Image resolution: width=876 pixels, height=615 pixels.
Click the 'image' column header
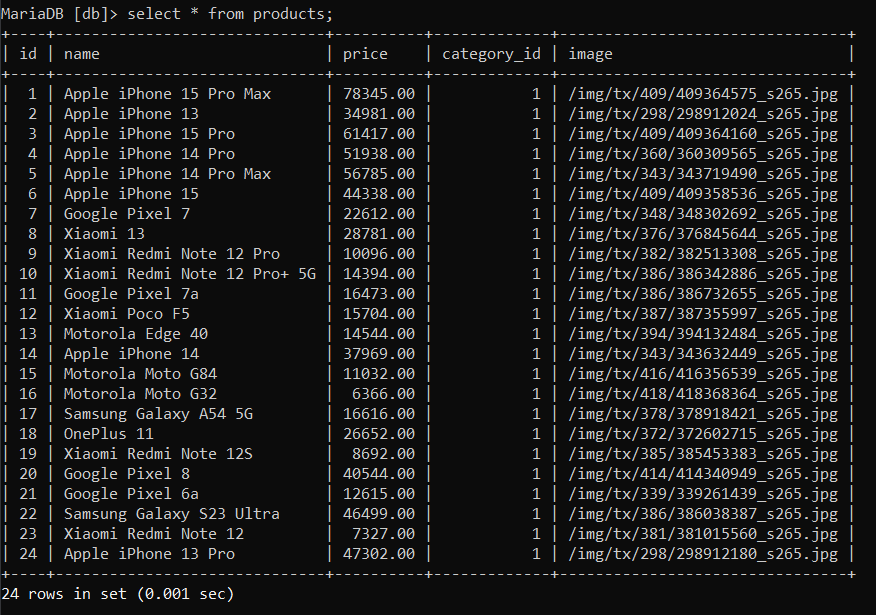click(x=590, y=54)
